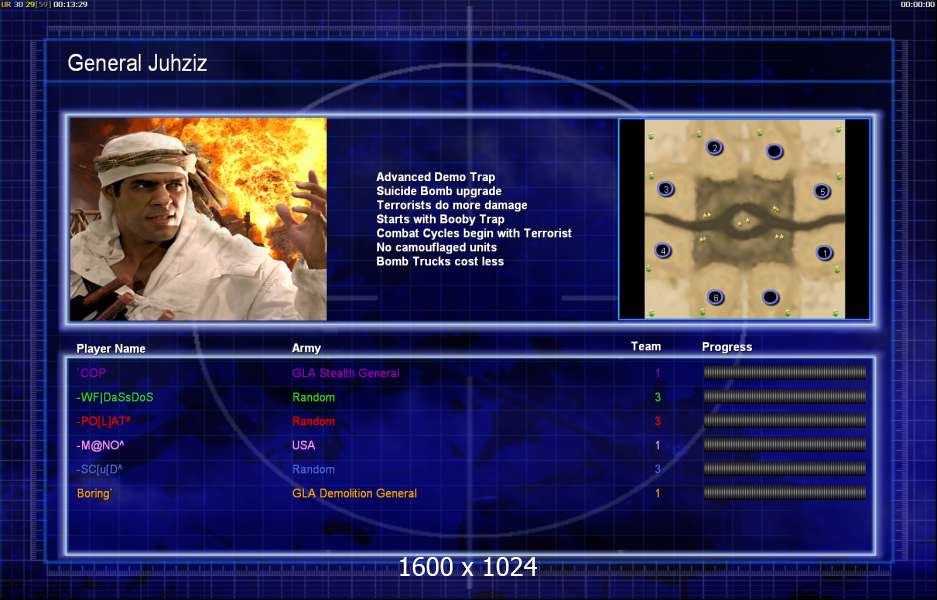Click team number 3 in the -PO[L]AT^ row
This screenshot has width=937, height=600.
point(657,421)
